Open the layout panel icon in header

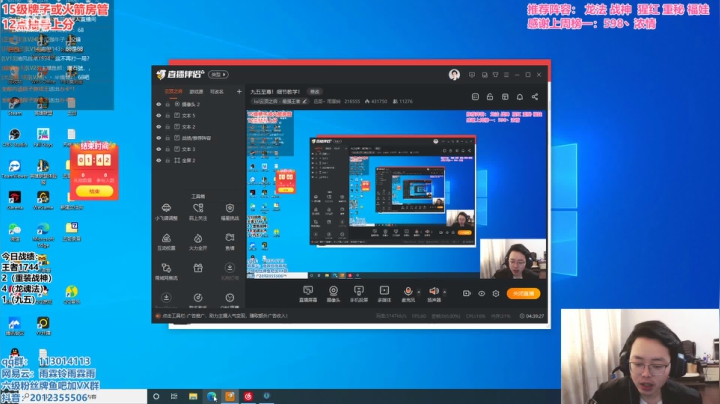(505, 97)
